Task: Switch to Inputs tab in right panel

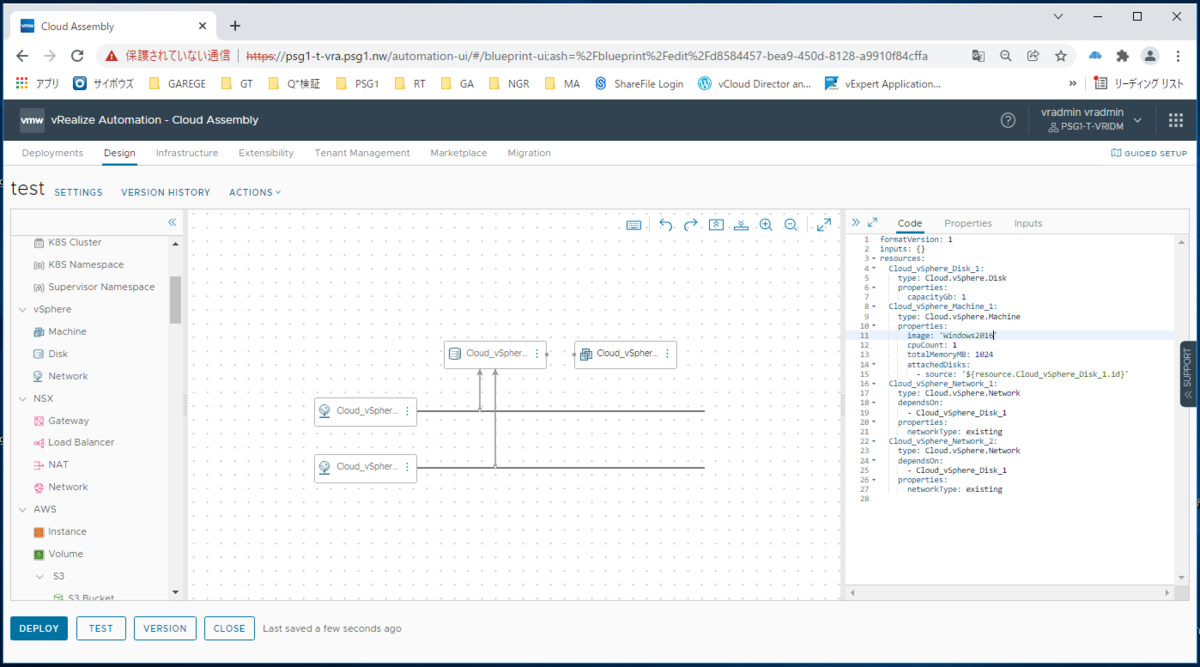Action: [x=1028, y=223]
